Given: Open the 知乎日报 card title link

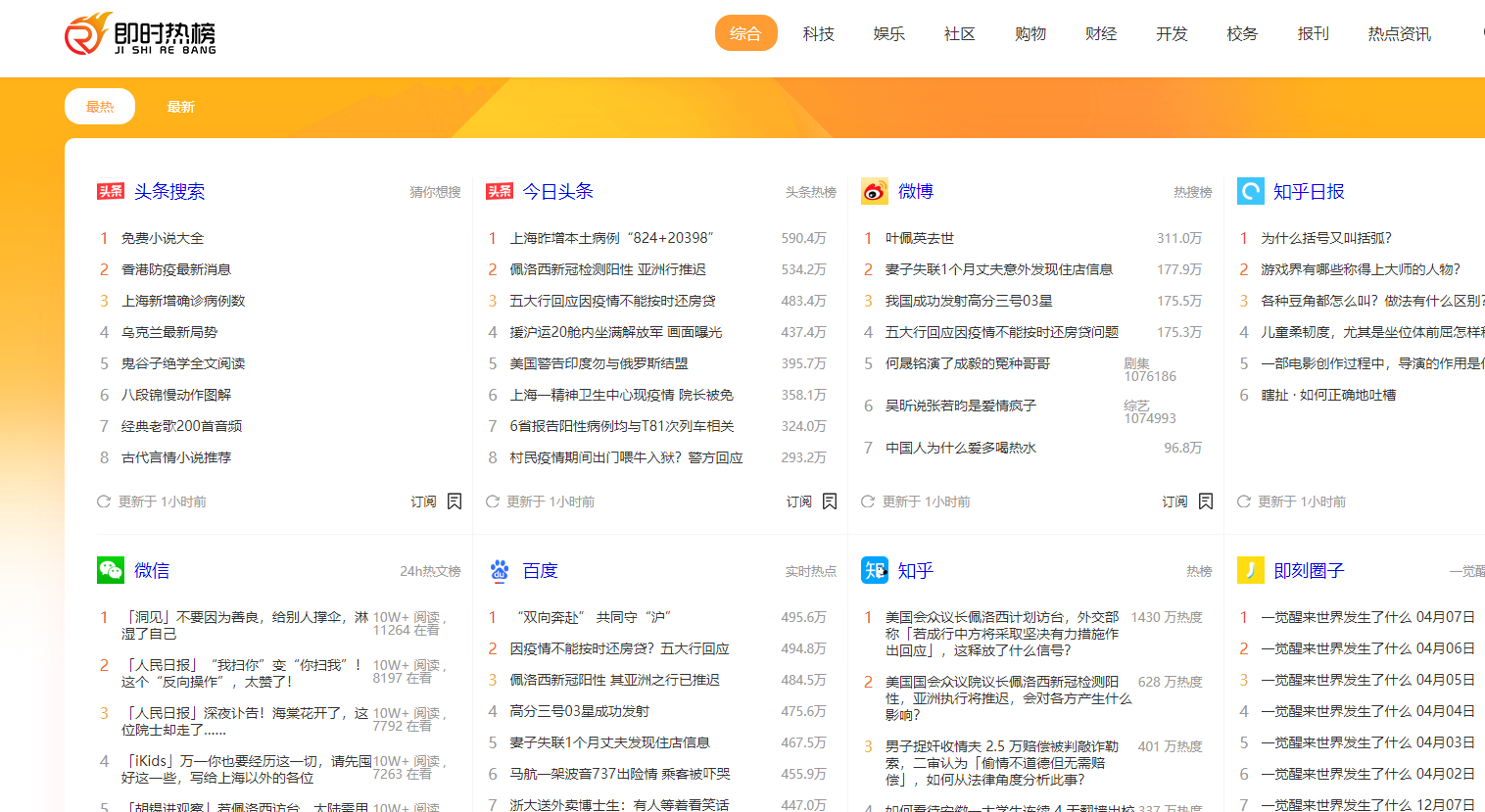Looking at the screenshot, I should point(1309,191).
